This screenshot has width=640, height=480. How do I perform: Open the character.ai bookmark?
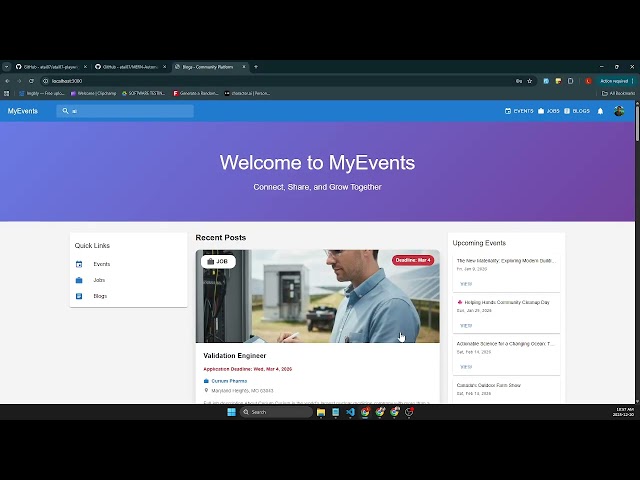[247, 93]
